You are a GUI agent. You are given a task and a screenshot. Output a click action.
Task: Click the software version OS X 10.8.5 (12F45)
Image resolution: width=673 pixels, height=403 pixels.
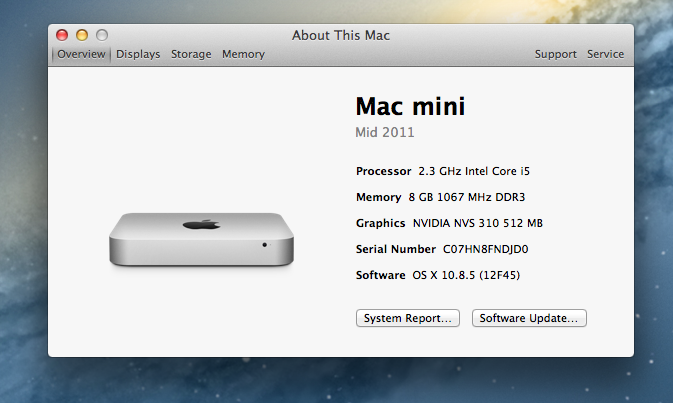point(466,275)
